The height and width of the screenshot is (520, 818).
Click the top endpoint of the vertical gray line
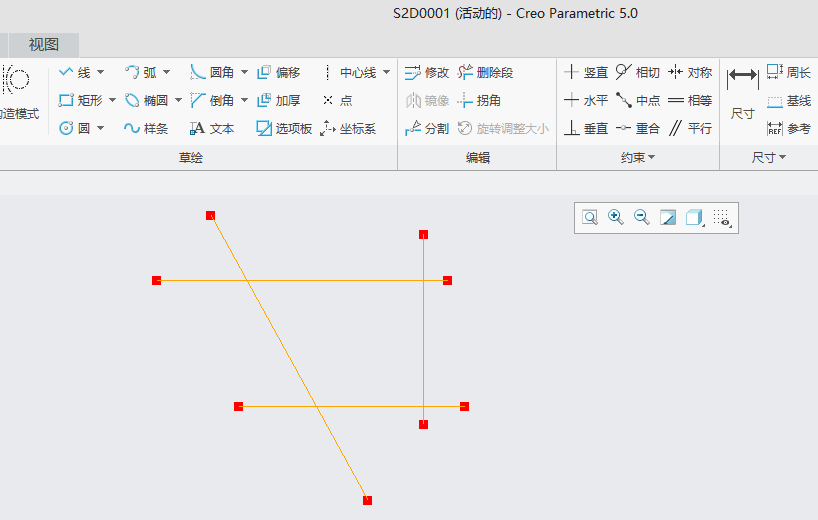click(424, 235)
